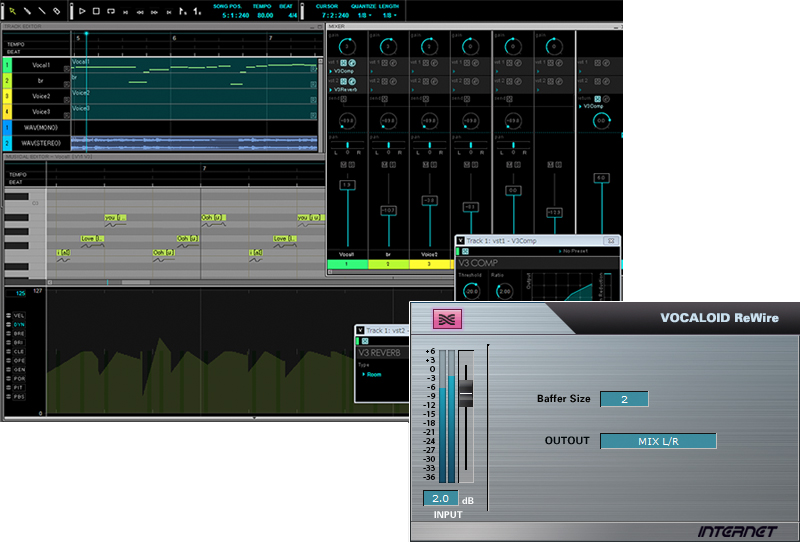Viewport: 800px width, 542px height.
Task: Select the DYN control parameter
Action: (x=19, y=325)
